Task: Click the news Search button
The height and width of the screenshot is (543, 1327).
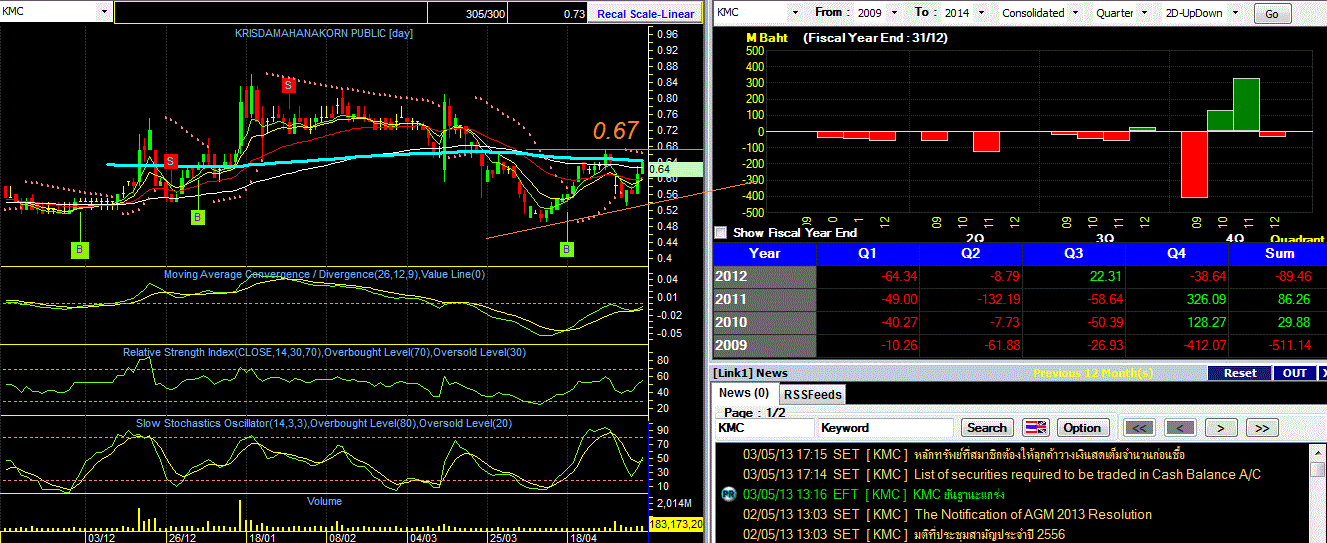Action: click(x=987, y=428)
